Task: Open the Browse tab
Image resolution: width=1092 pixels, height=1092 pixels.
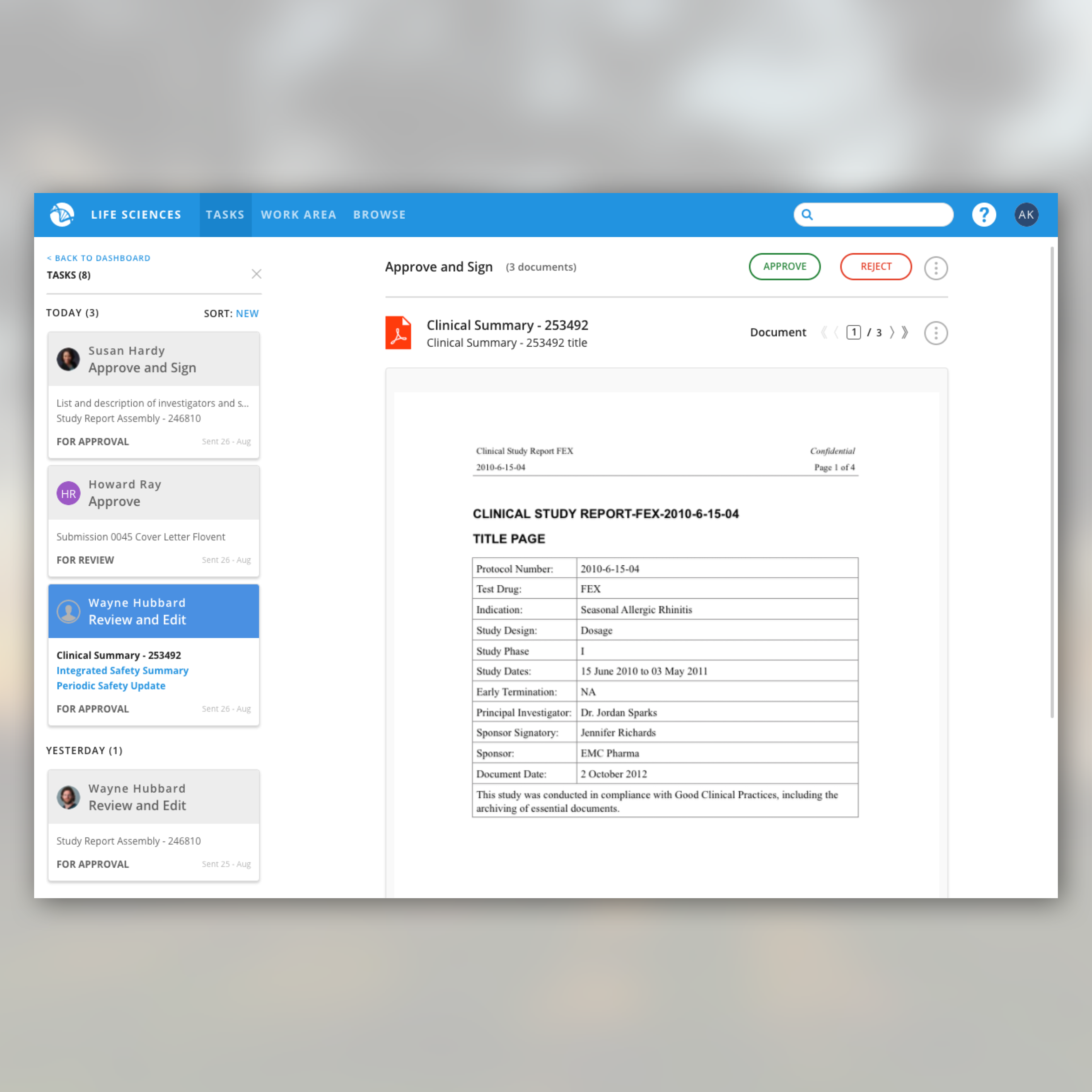Action: pos(379,215)
